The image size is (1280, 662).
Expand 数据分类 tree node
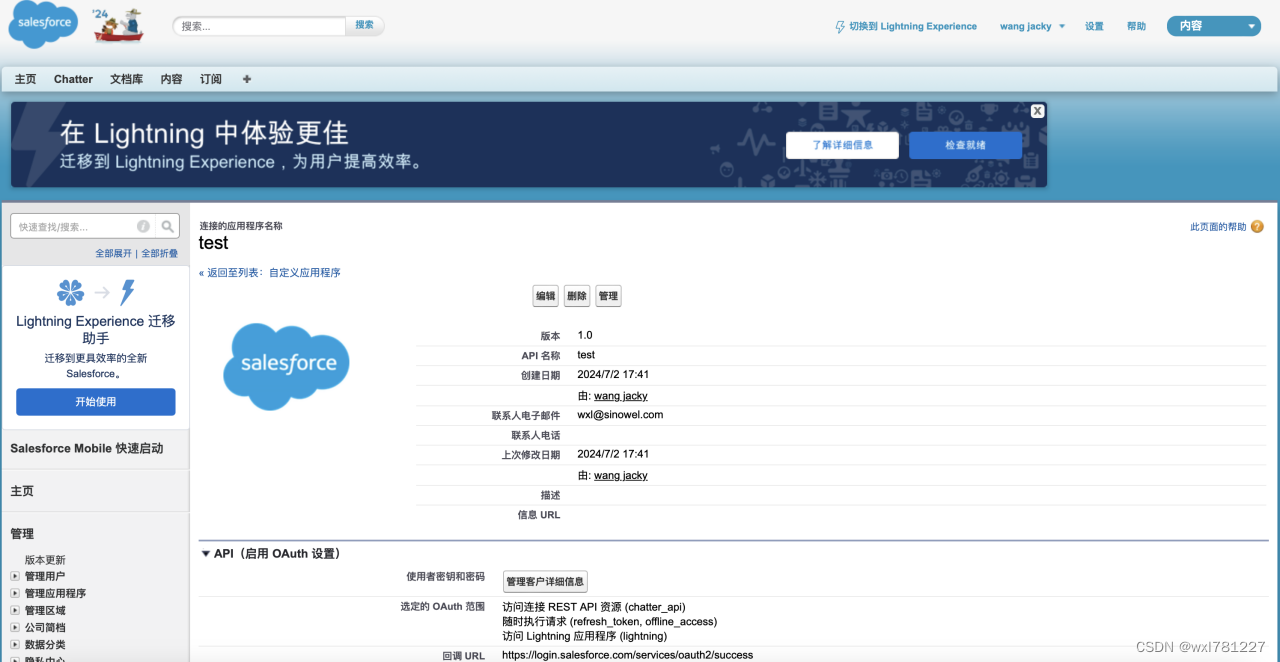[x=15, y=645]
